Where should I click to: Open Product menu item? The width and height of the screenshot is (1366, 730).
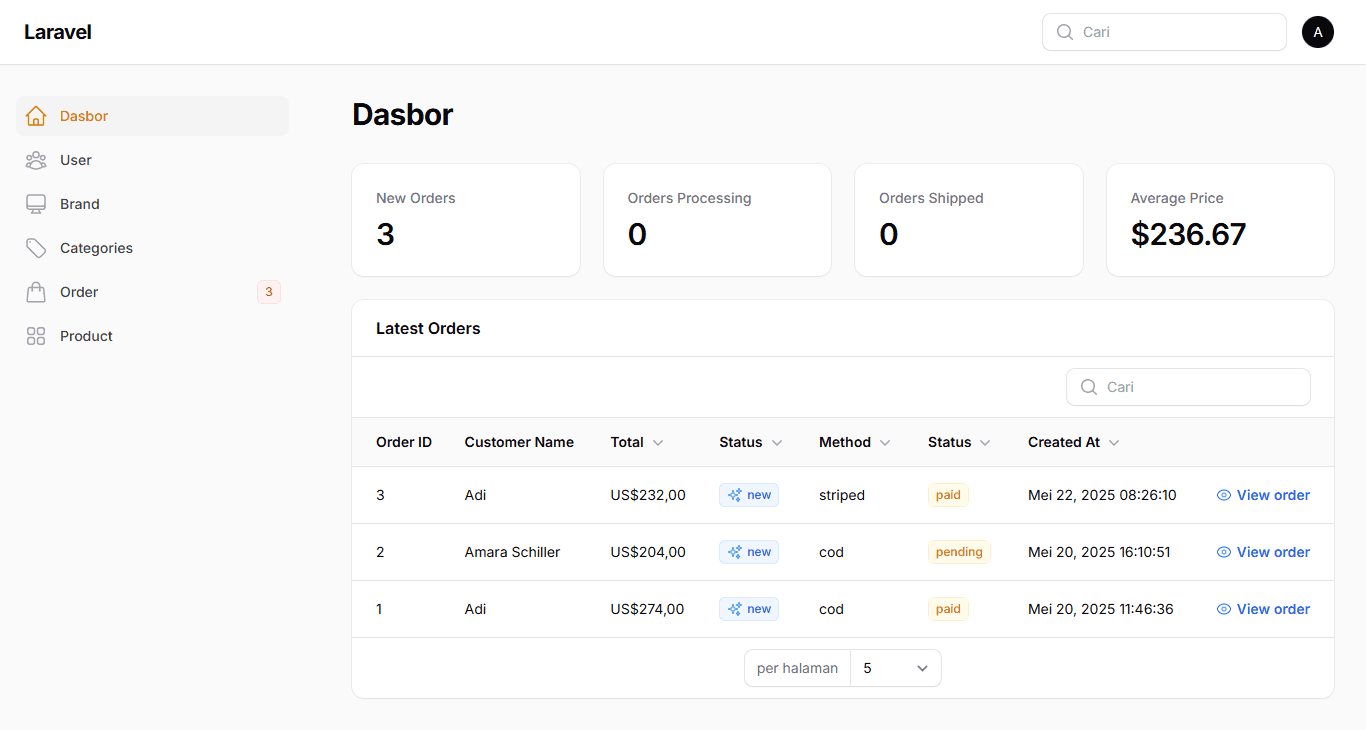(152, 336)
